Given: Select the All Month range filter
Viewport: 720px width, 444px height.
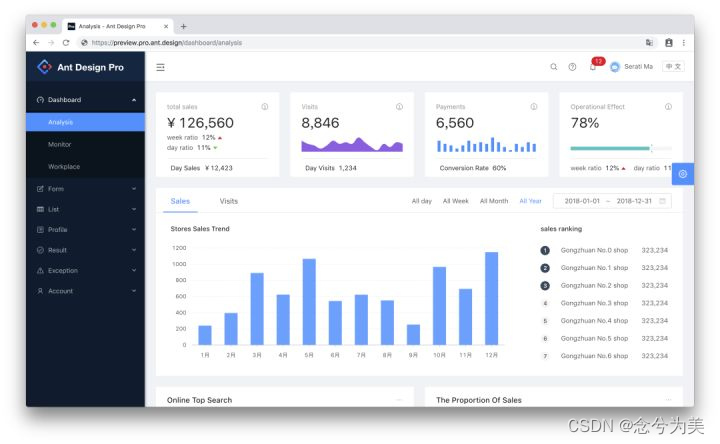Looking at the screenshot, I should (x=494, y=201).
